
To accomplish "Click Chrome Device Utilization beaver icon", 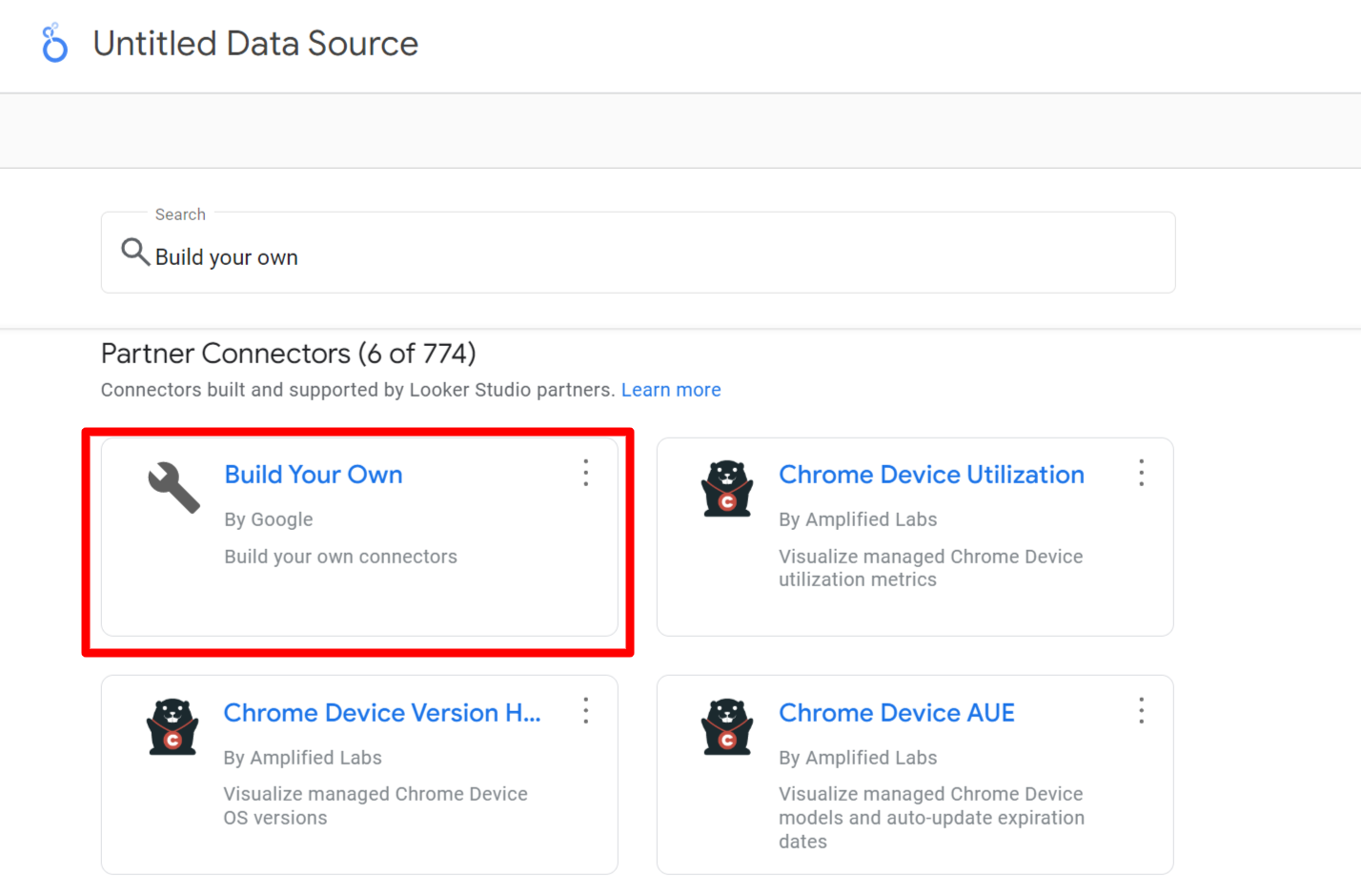I will click(727, 489).
